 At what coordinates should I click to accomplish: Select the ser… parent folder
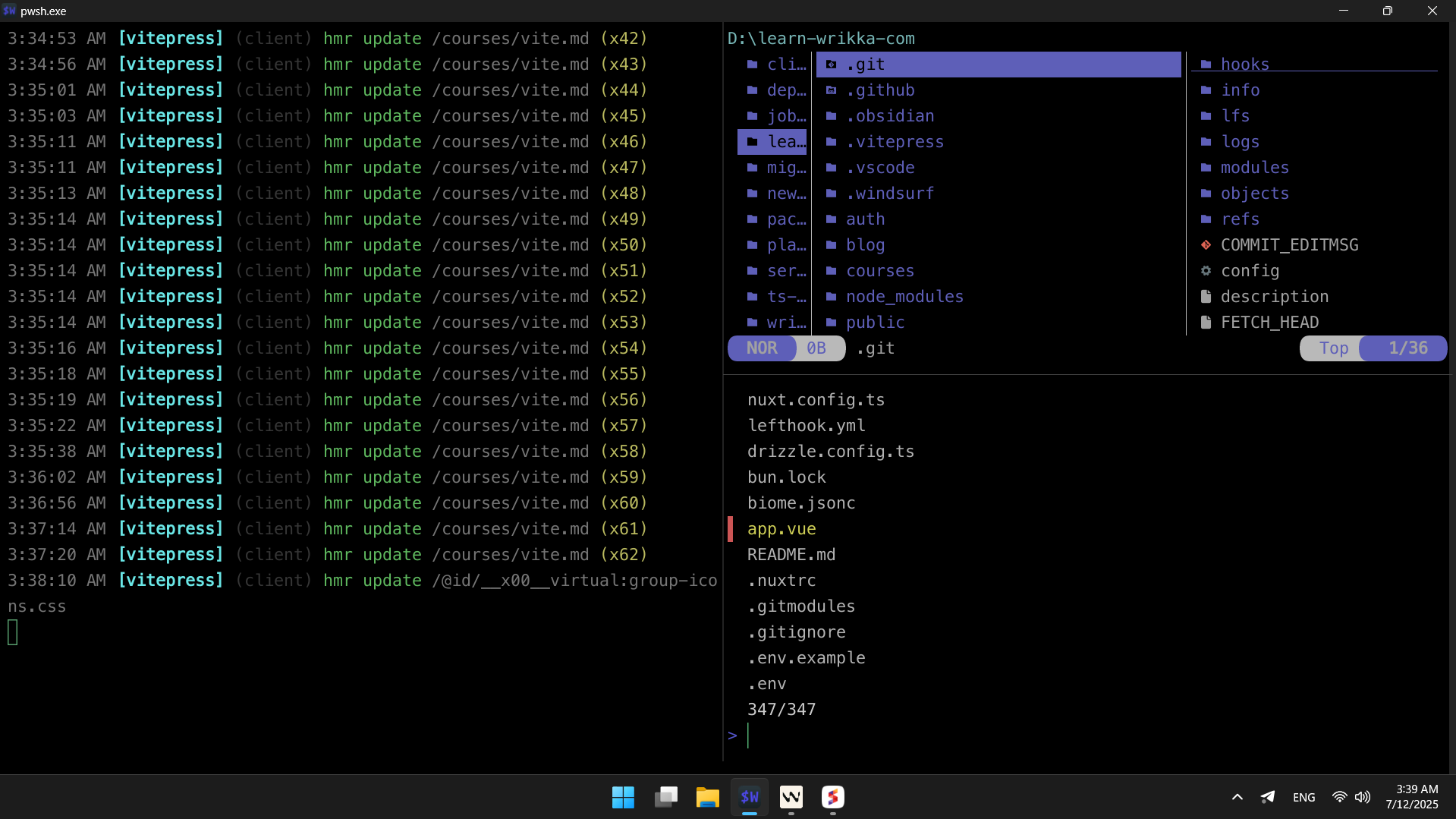tap(772, 271)
